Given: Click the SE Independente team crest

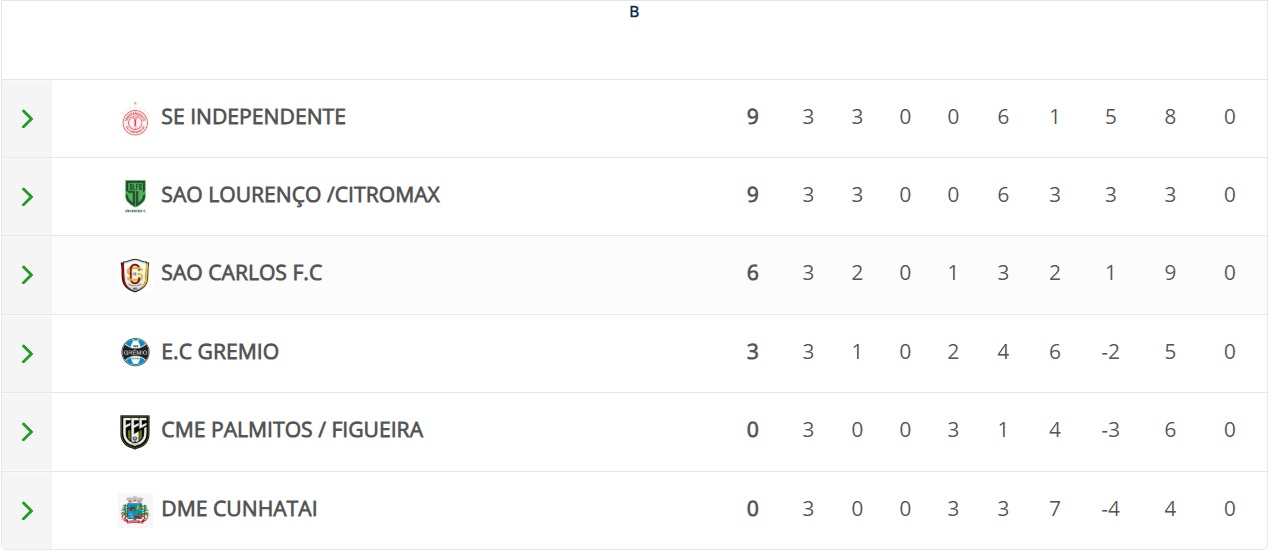Looking at the screenshot, I should point(134,118).
